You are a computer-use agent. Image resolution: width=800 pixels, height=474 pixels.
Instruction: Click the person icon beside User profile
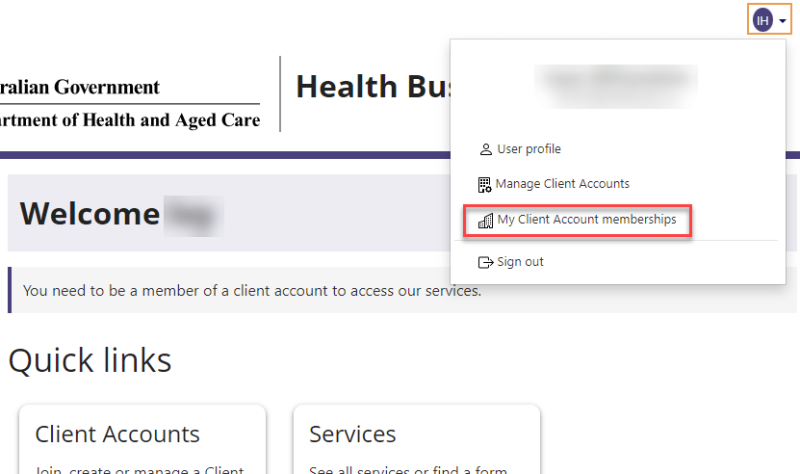coord(486,150)
